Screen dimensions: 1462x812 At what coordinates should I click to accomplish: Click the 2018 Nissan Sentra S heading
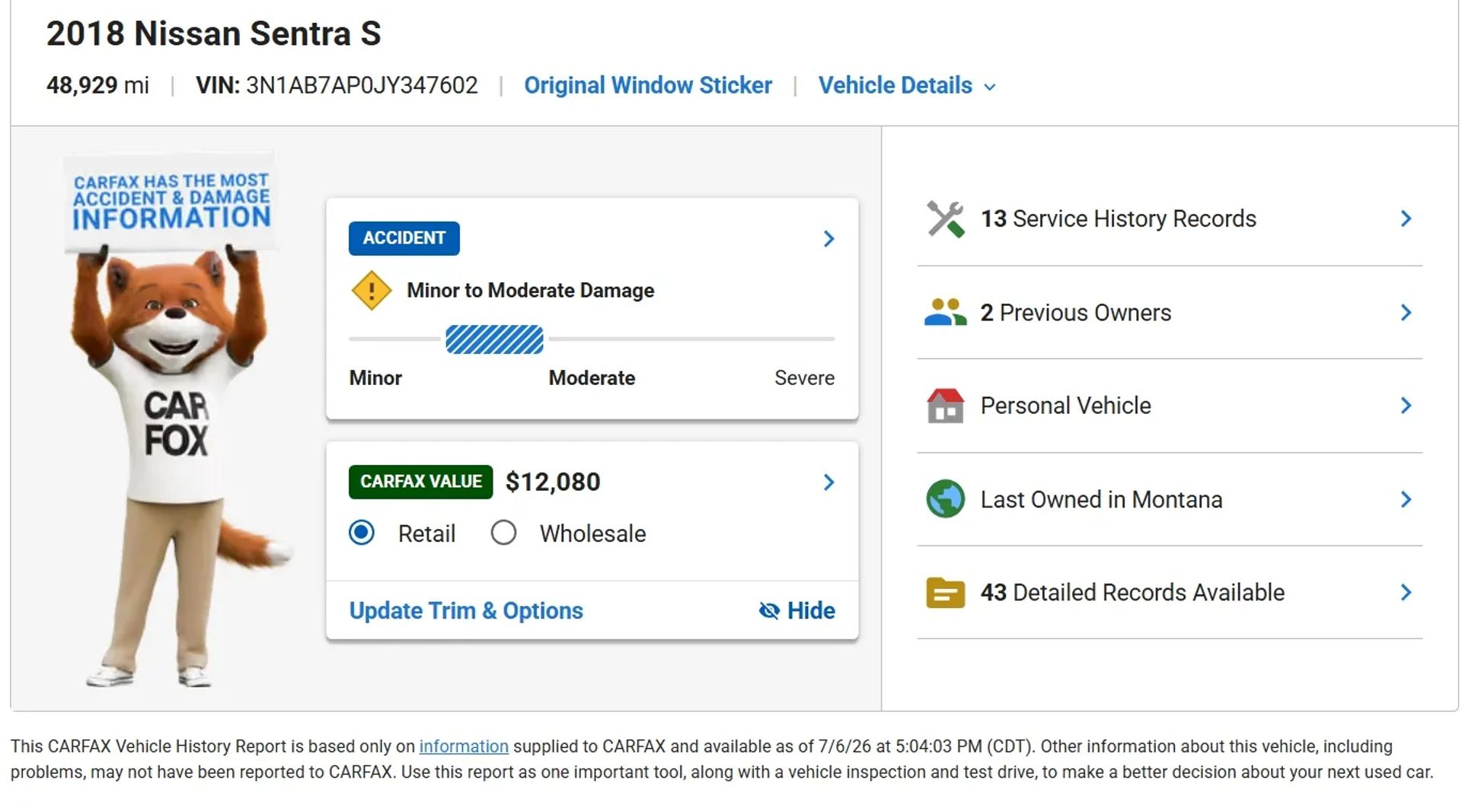[x=214, y=33]
